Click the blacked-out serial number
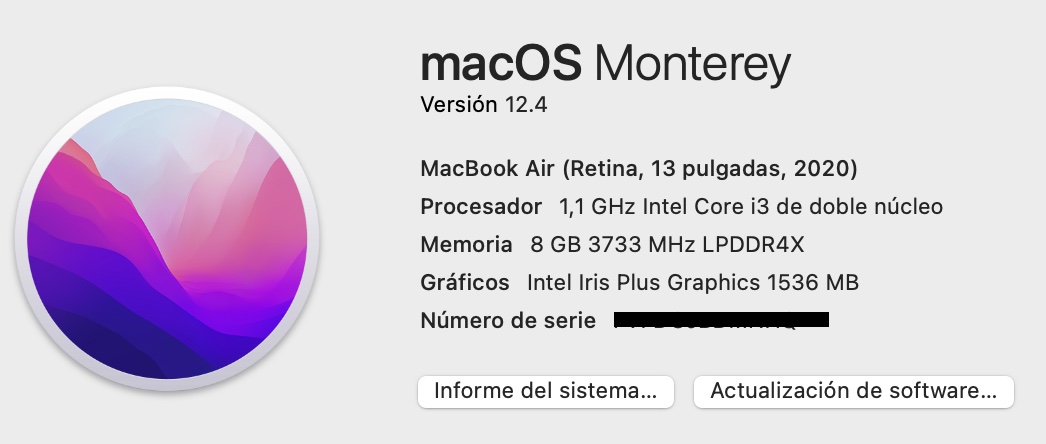 tap(721, 320)
